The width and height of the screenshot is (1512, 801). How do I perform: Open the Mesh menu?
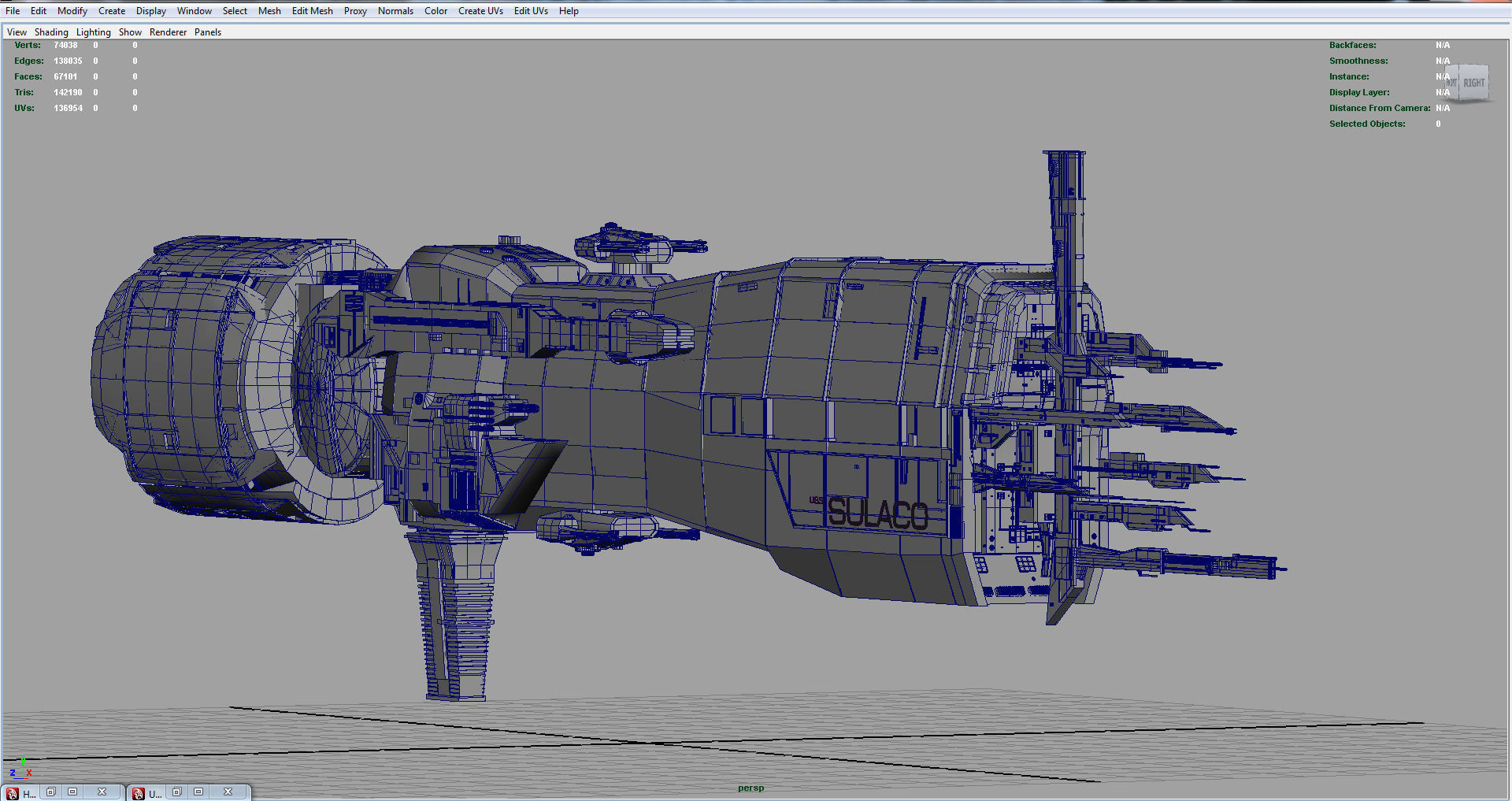(x=269, y=11)
